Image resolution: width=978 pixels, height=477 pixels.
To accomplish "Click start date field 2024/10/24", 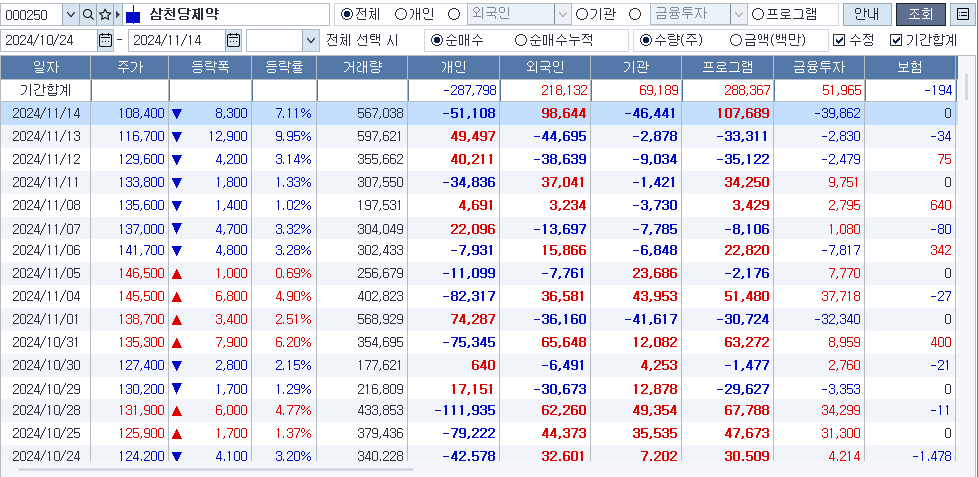I will (x=49, y=41).
